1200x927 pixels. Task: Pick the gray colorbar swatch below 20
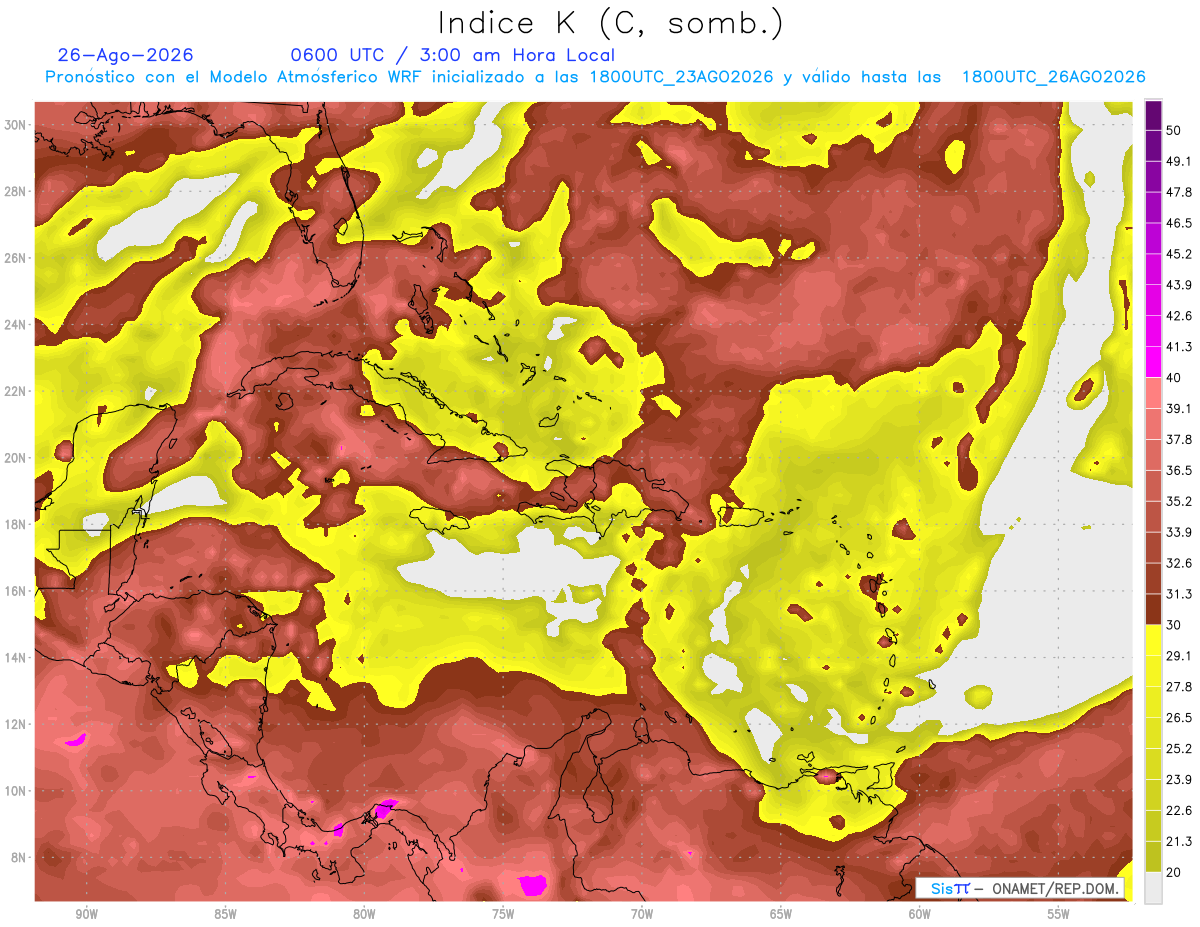(1153, 888)
